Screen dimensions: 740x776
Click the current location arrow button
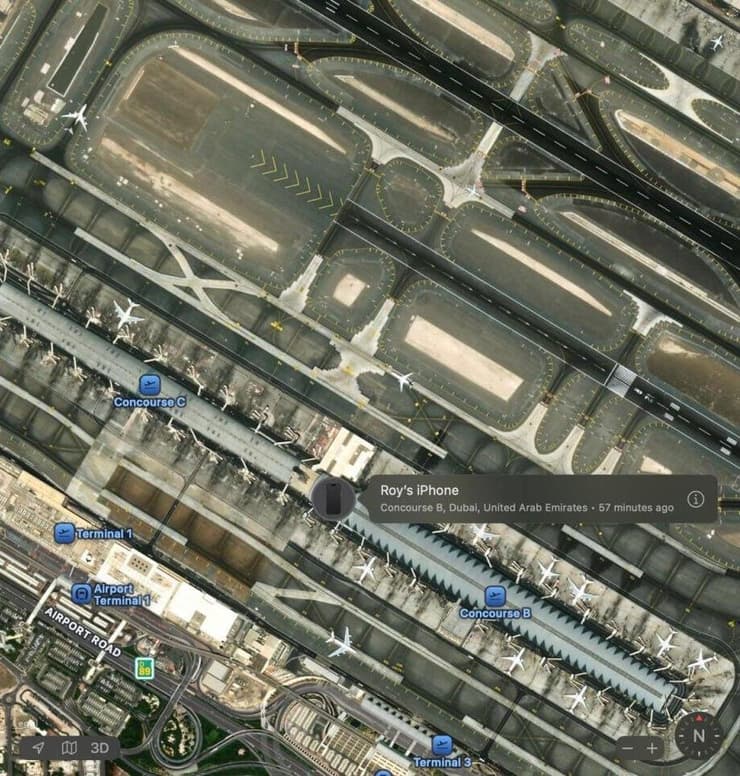[x=38, y=747]
